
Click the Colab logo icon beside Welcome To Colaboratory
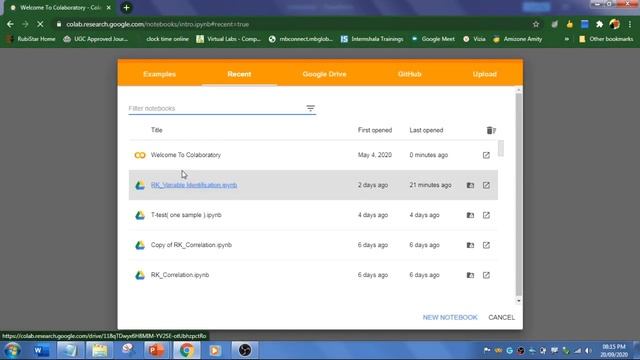pos(140,155)
